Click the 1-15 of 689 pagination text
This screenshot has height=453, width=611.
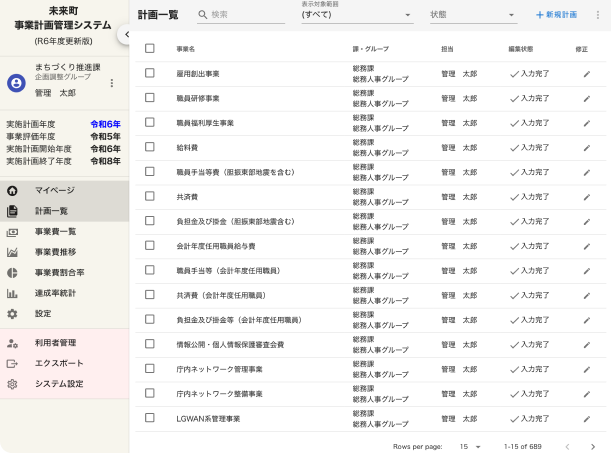(x=523, y=447)
